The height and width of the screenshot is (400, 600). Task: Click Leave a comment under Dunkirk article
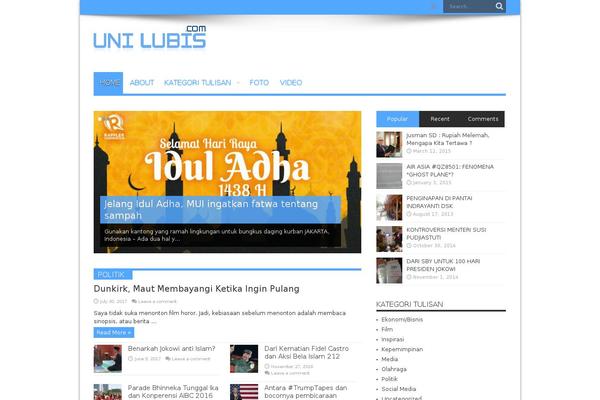(155, 301)
